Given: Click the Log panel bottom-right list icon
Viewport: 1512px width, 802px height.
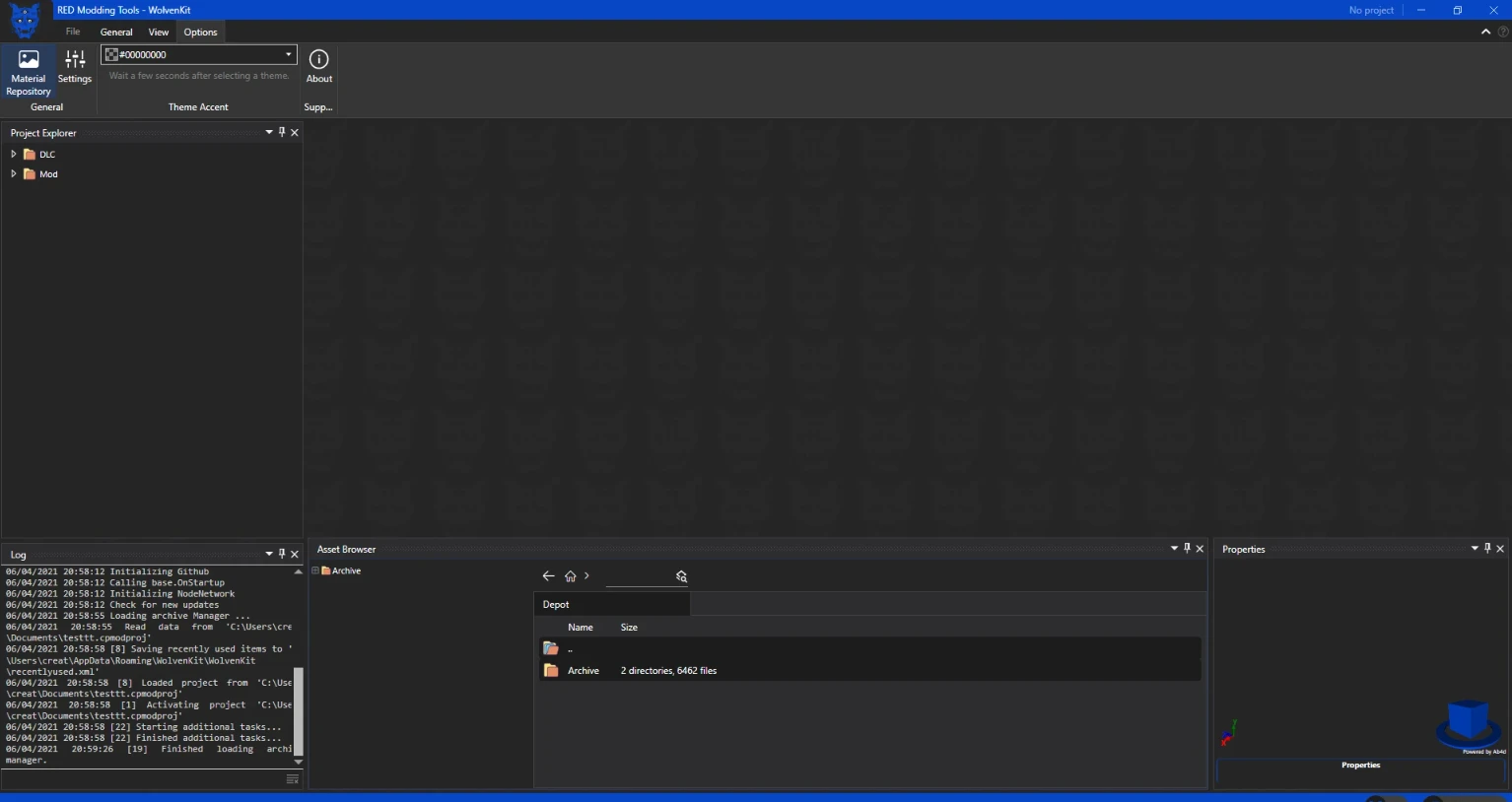Looking at the screenshot, I should (x=292, y=779).
